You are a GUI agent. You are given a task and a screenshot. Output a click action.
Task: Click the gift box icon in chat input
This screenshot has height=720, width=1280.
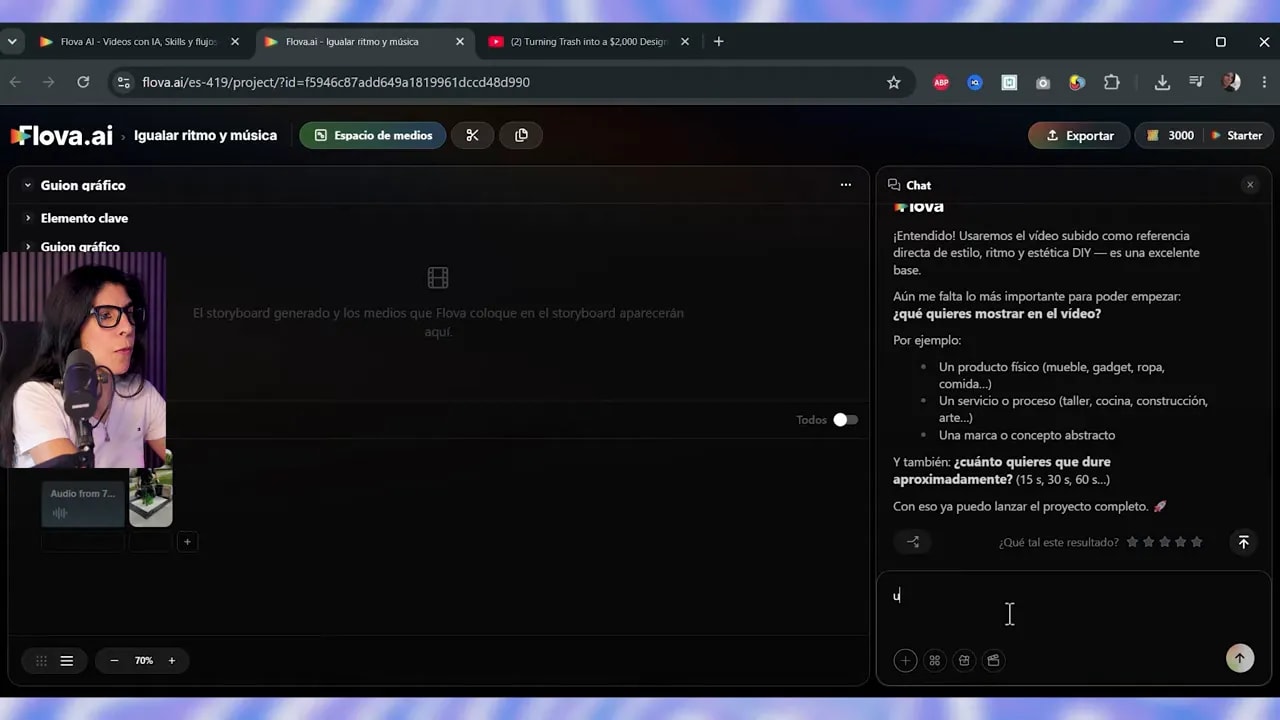pyautogui.click(x=964, y=660)
